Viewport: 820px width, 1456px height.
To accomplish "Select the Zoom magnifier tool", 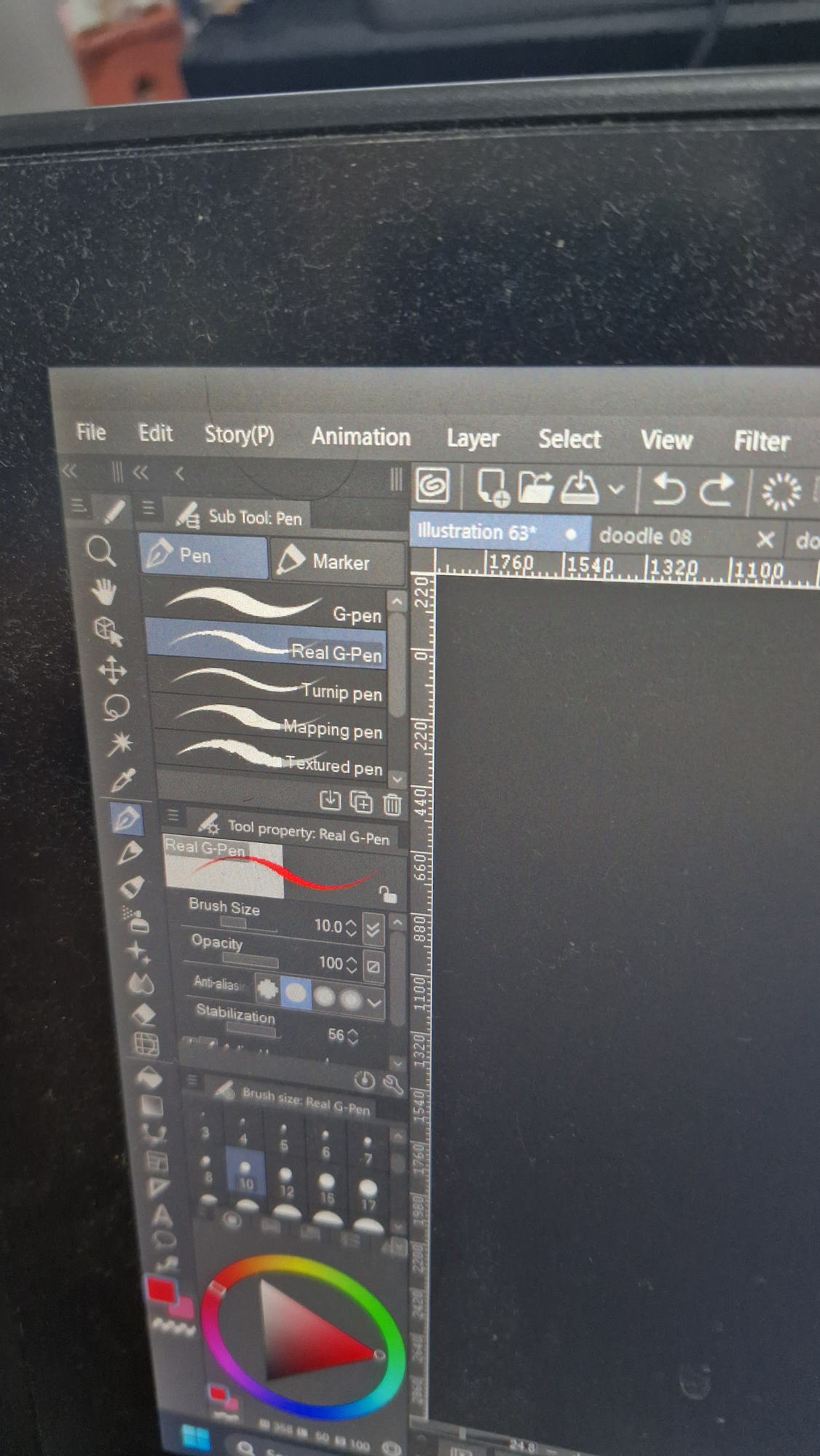I will [101, 552].
